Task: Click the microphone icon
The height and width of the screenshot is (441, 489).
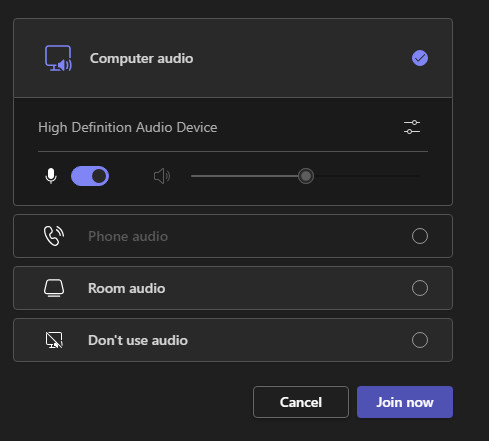Action: [51, 176]
